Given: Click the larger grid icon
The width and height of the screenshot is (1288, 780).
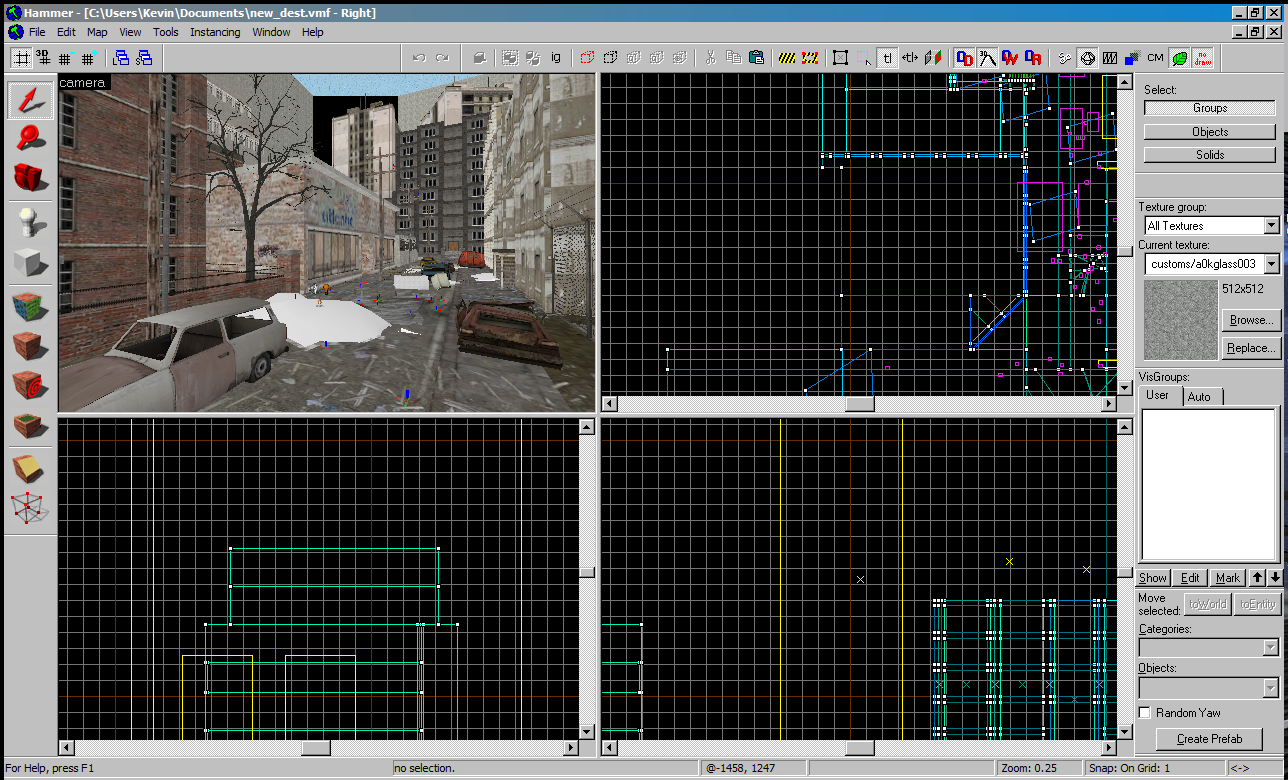Looking at the screenshot, I should tap(88, 58).
